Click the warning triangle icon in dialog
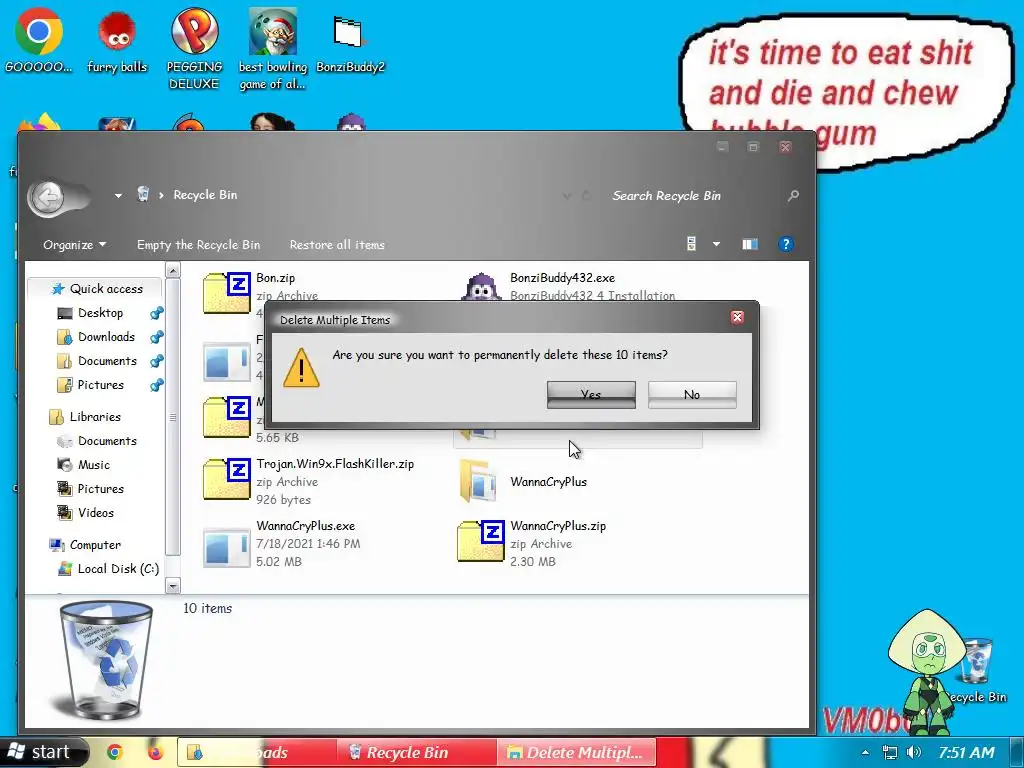Screen dimensions: 1024x768 [x=301, y=368]
